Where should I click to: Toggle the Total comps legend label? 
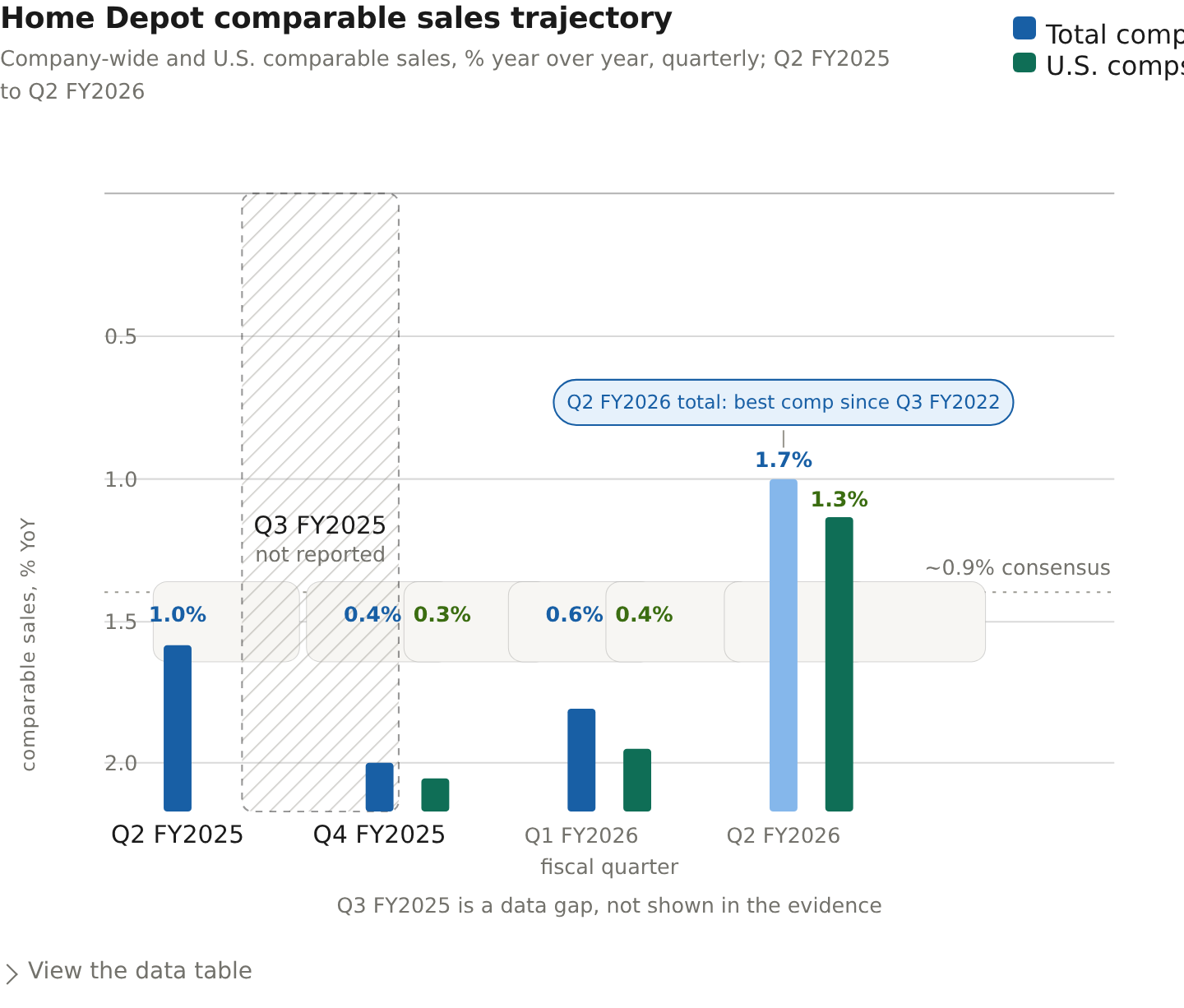[x=1114, y=35]
